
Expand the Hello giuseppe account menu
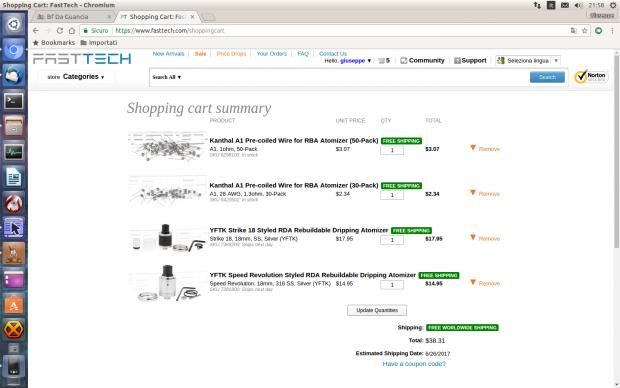click(x=348, y=61)
